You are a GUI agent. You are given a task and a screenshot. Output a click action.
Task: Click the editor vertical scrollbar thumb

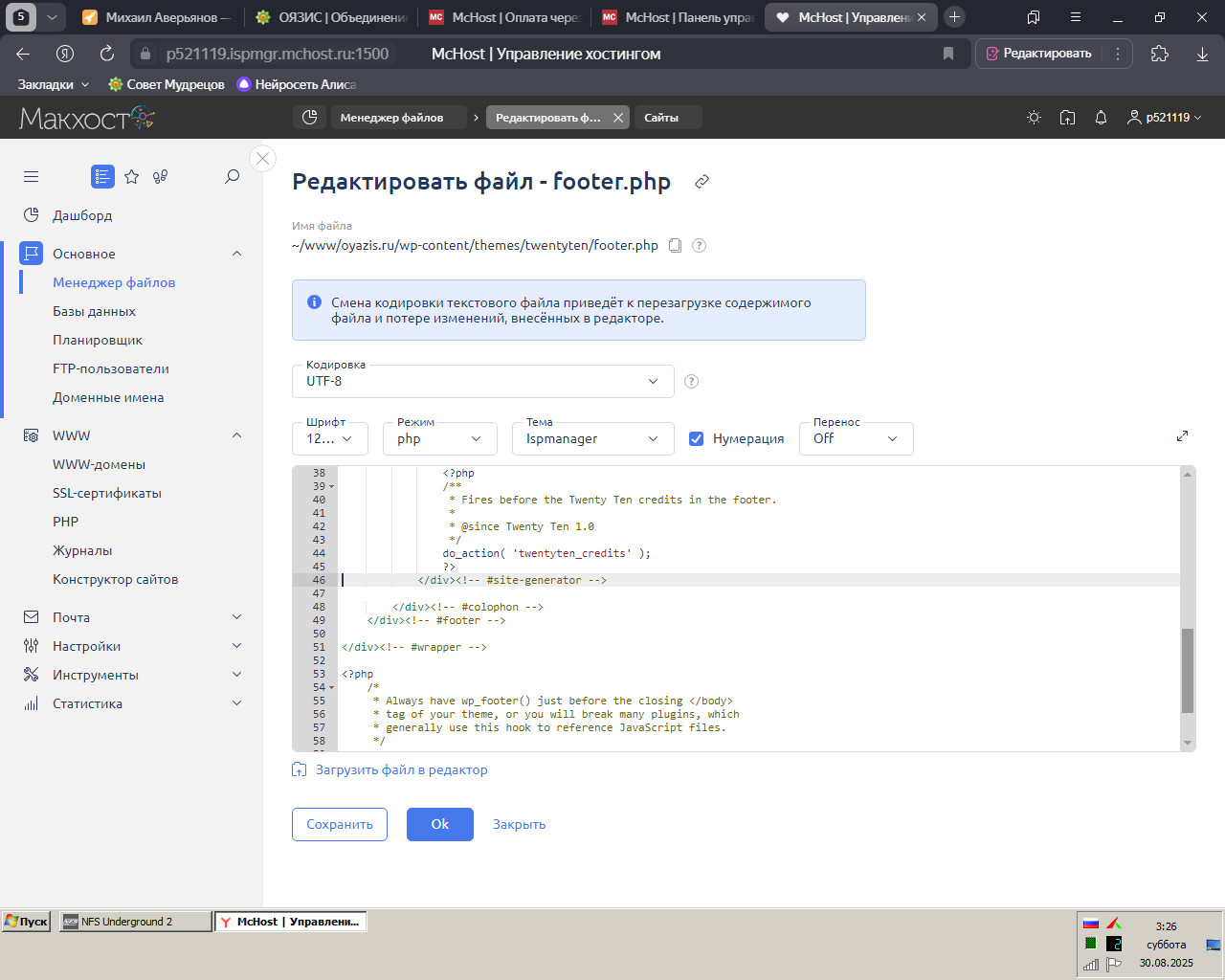(x=1188, y=671)
